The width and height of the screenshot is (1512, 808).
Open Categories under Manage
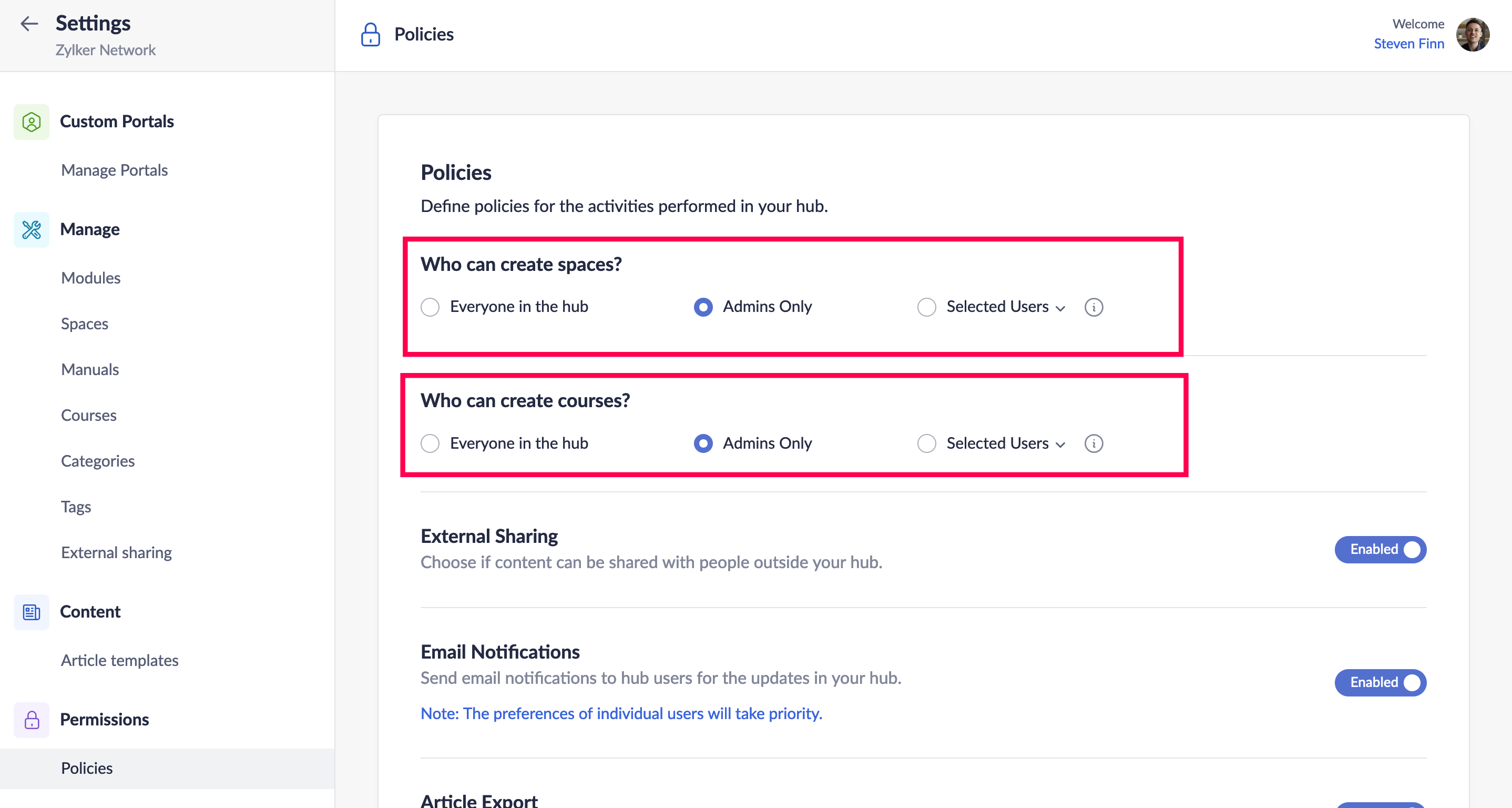pos(98,461)
